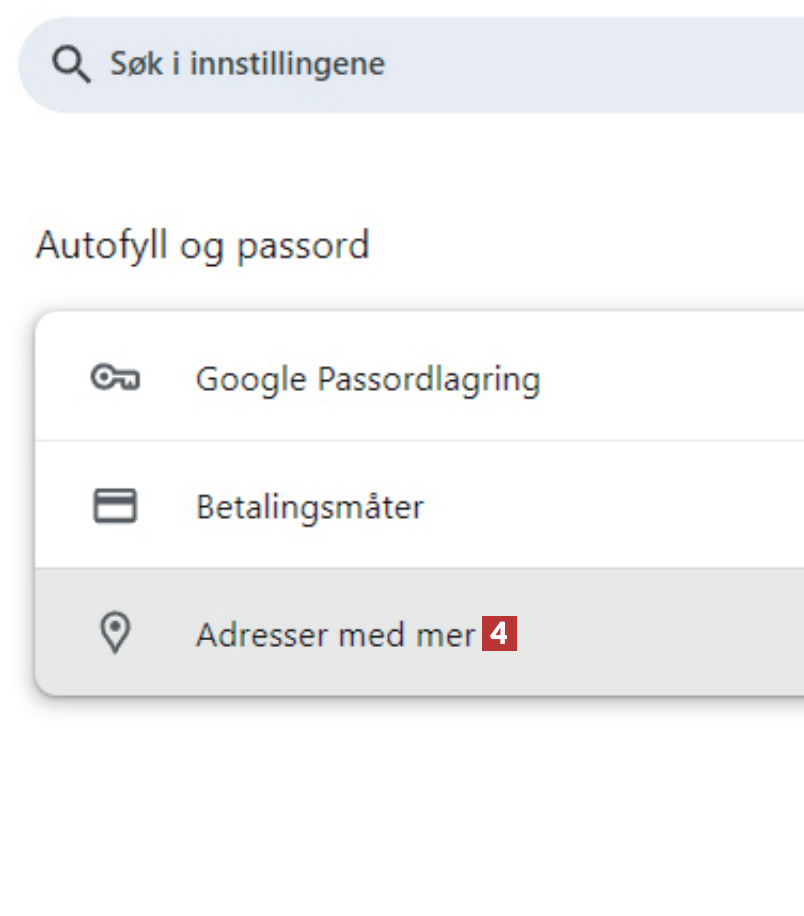
Task: Click the red number 4 badge
Action: [499, 635]
